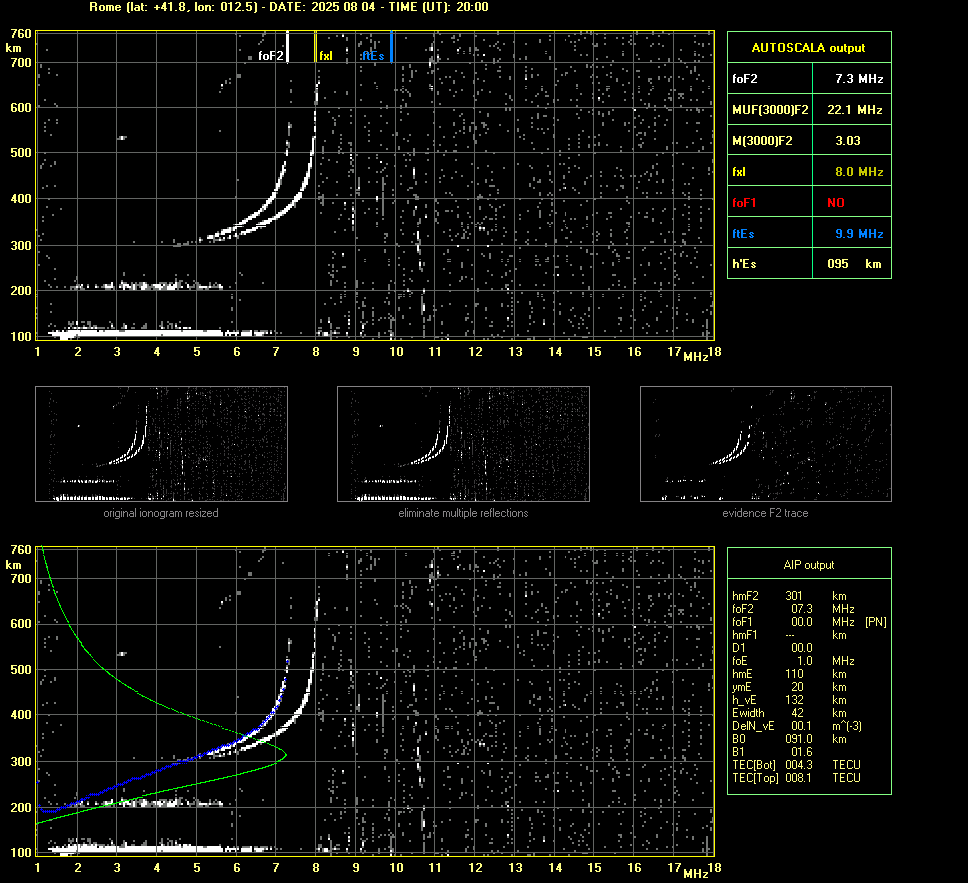The image size is (968, 883).
Task: Open the 'original ionogram resized' thumbnail
Action: pyautogui.click(x=161, y=444)
